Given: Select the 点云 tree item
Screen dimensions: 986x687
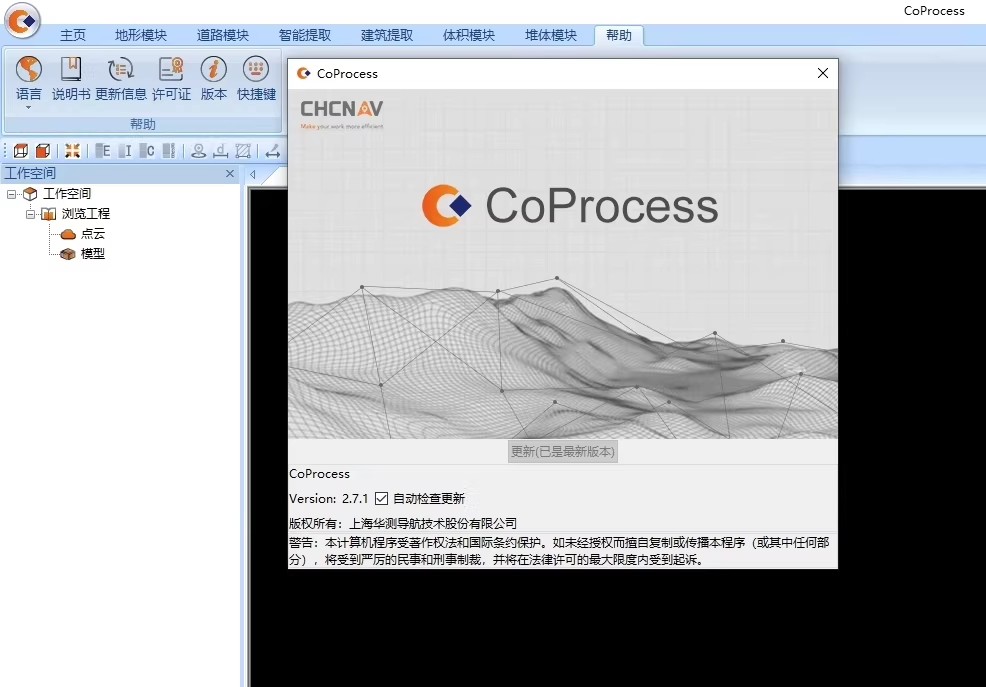Looking at the screenshot, I should tap(92, 234).
